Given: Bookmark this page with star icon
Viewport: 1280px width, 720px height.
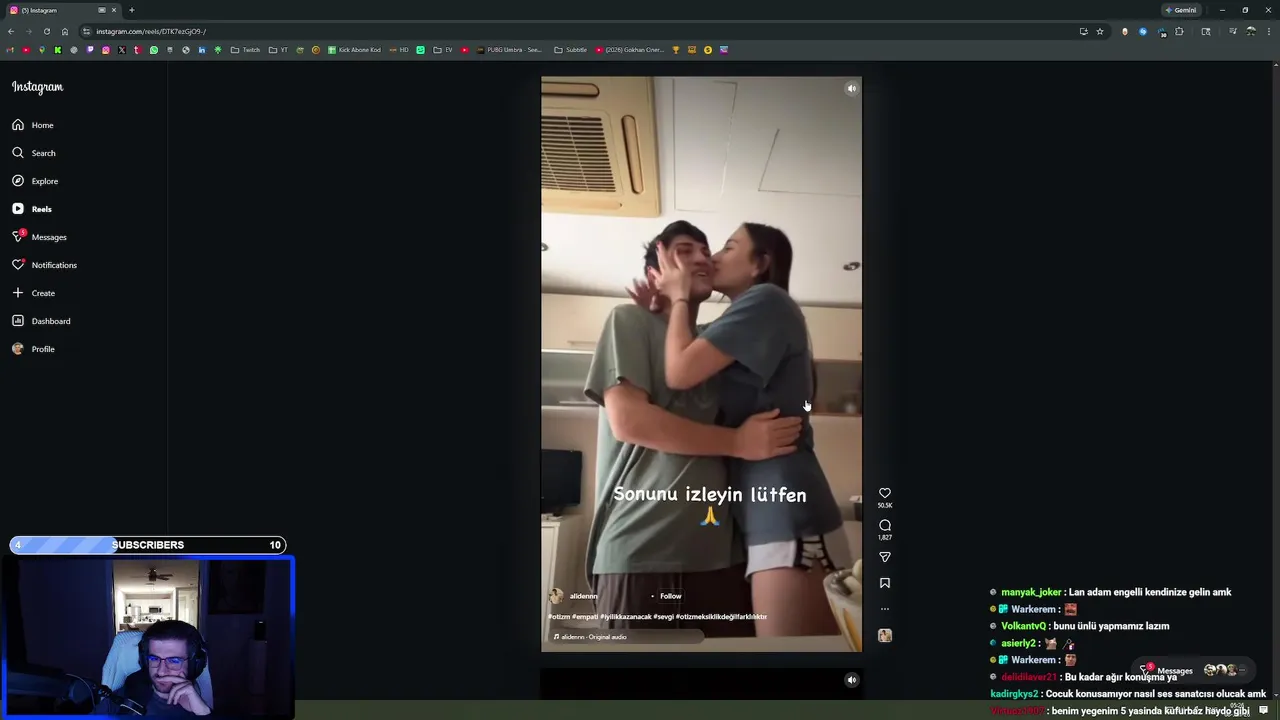Looking at the screenshot, I should [x=1100, y=31].
